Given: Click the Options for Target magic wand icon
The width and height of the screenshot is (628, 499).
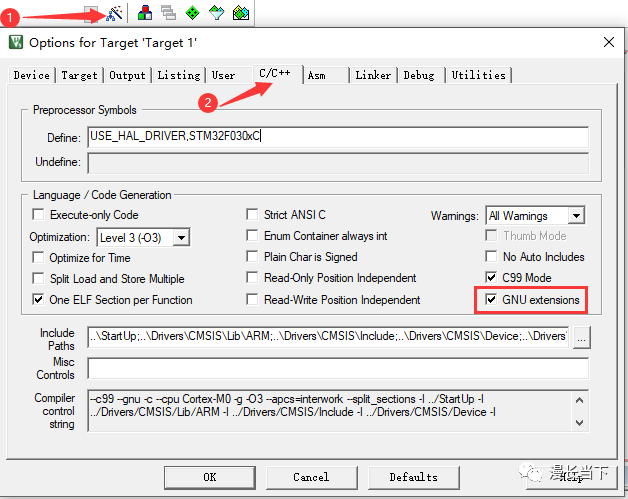Looking at the screenshot, I should pyautogui.click(x=115, y=13).
